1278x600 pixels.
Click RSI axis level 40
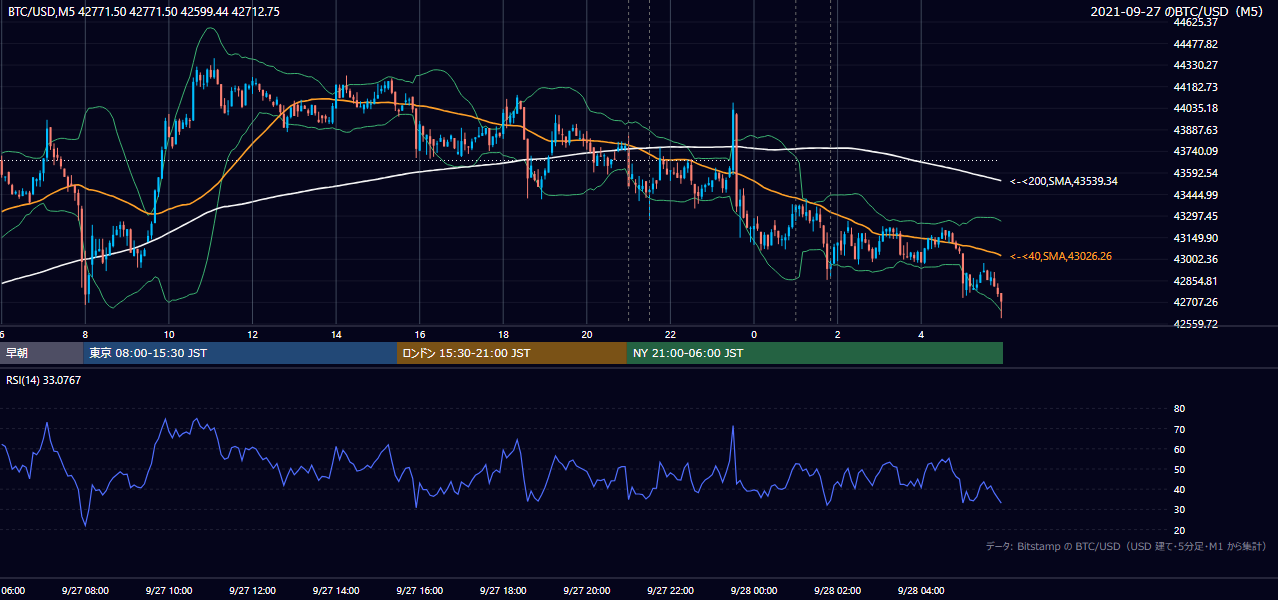click(1180, 489)
